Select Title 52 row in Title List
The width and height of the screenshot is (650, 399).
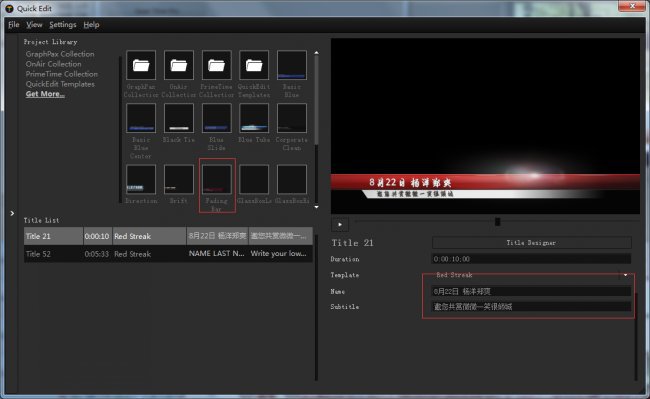tap(168, 254)
